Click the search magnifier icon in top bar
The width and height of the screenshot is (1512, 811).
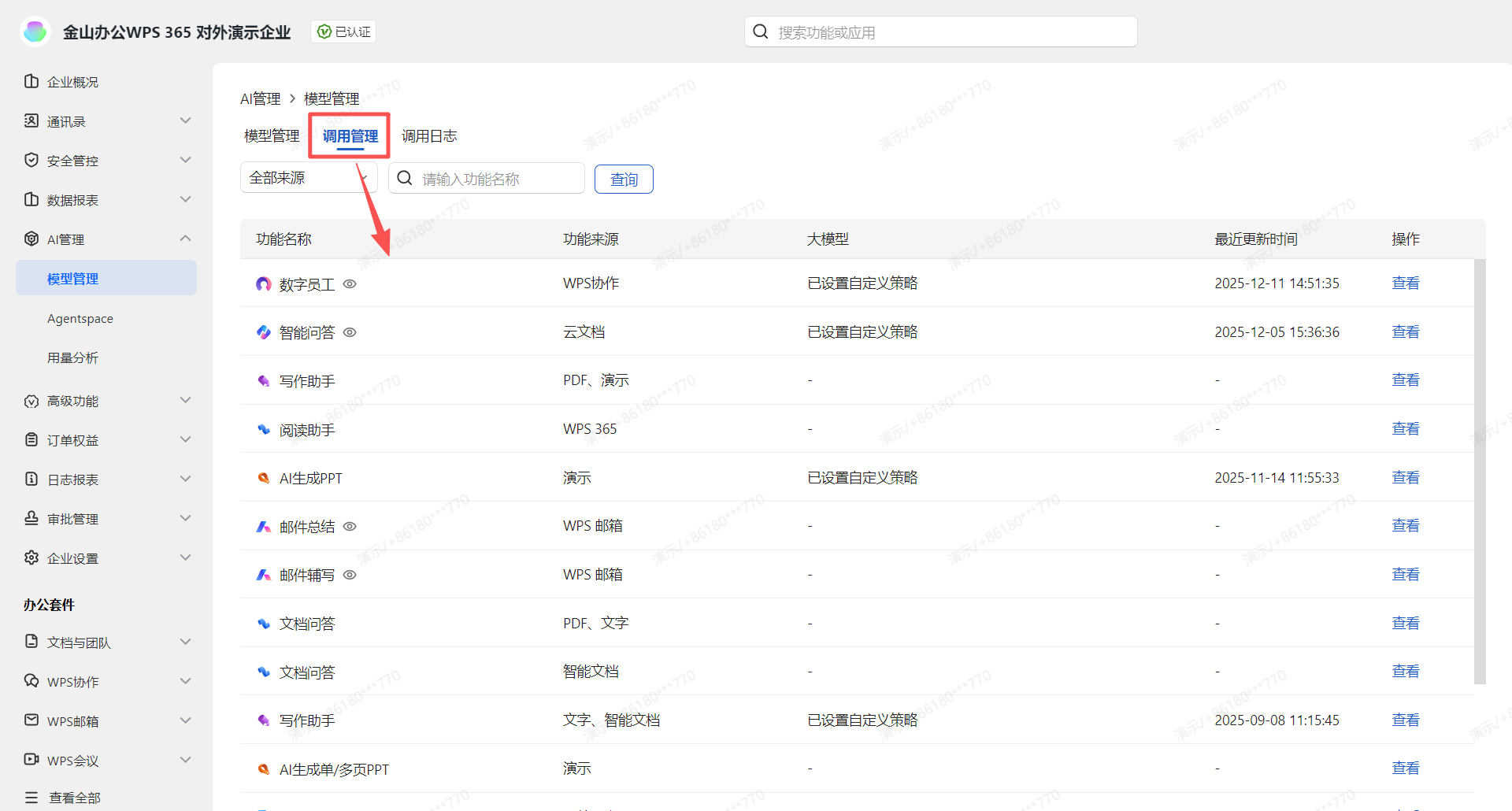pyautogui.click(x=761, y=31)
